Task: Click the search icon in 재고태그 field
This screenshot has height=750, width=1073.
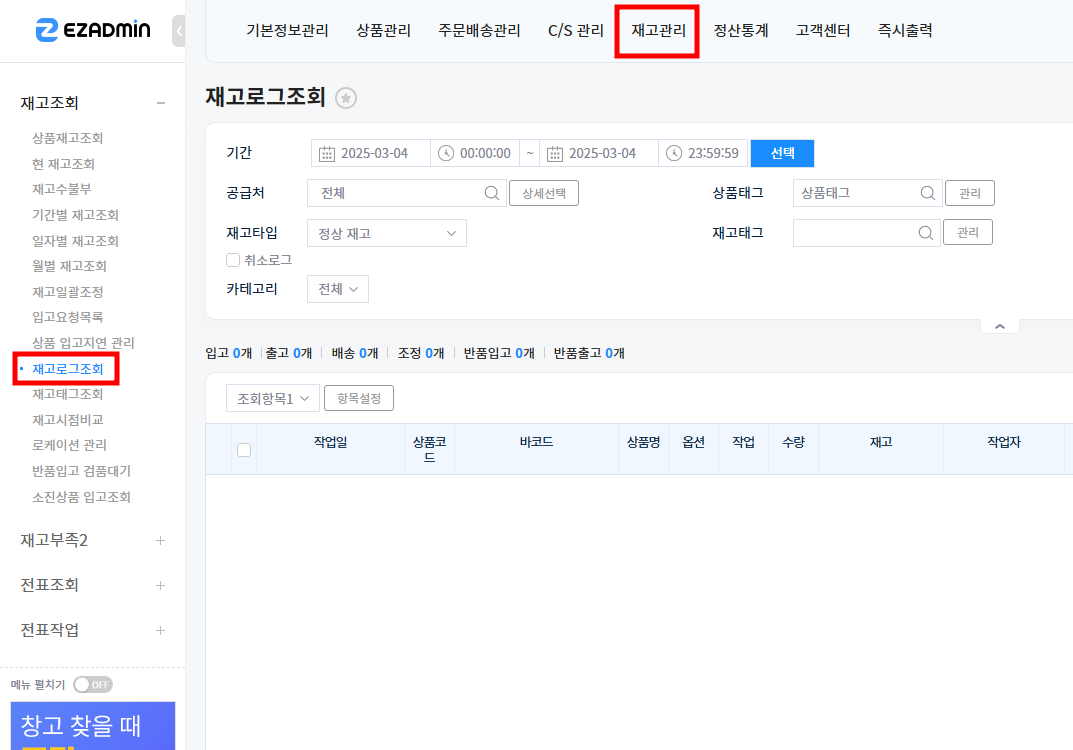Action: point(927,233)
